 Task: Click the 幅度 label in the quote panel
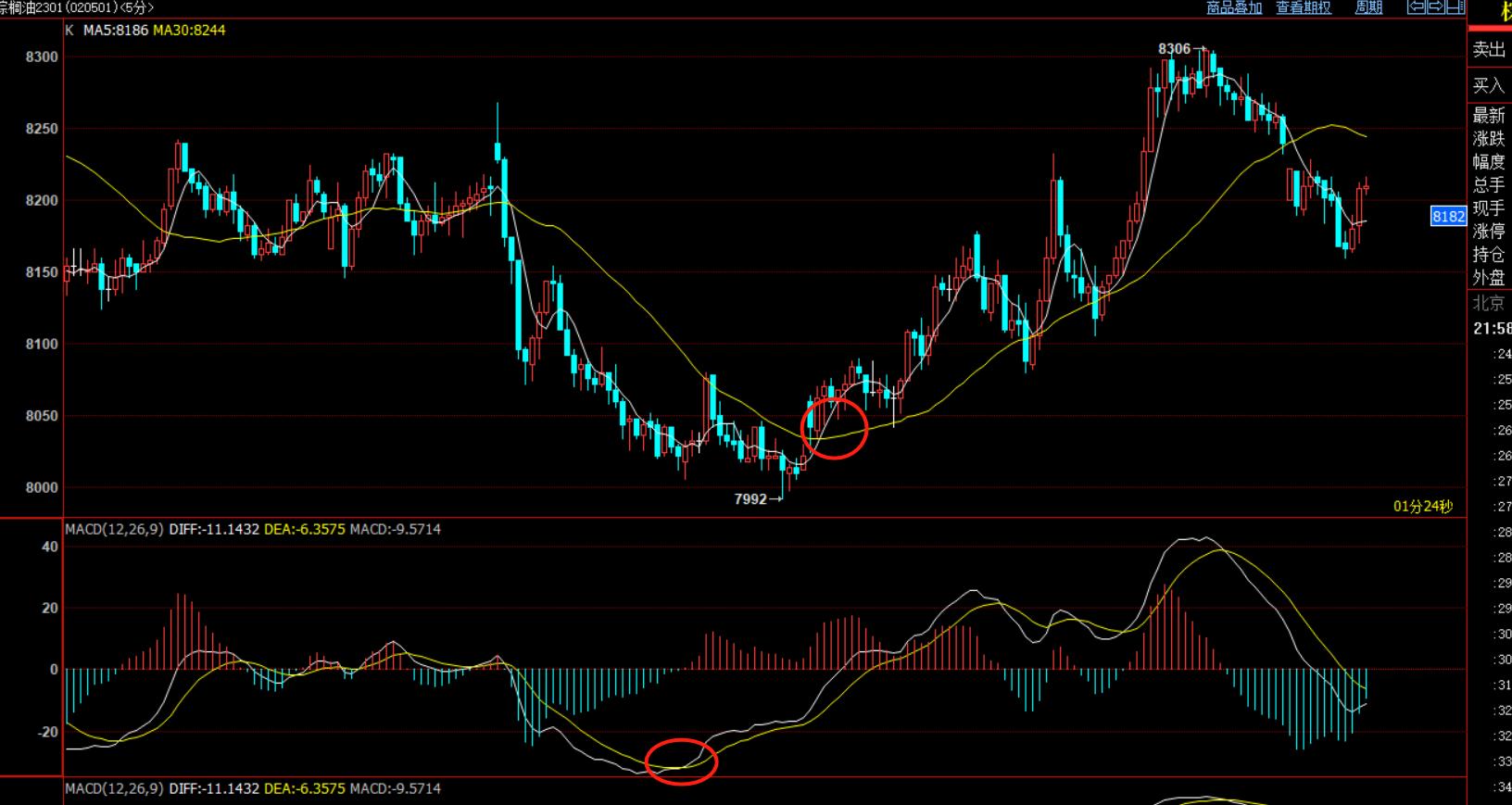[1490, 162]
